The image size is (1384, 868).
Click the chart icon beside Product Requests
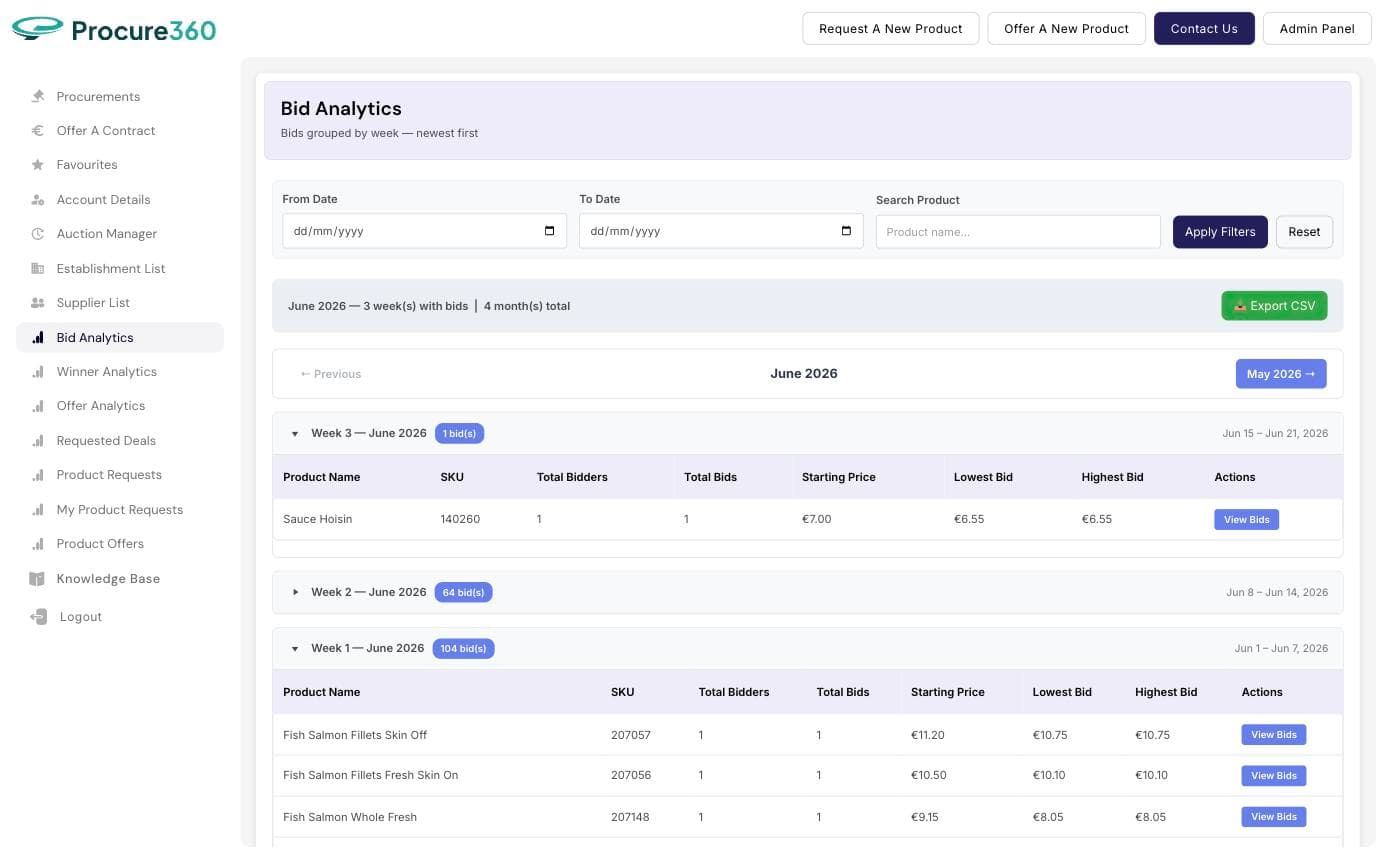point(38,475)
